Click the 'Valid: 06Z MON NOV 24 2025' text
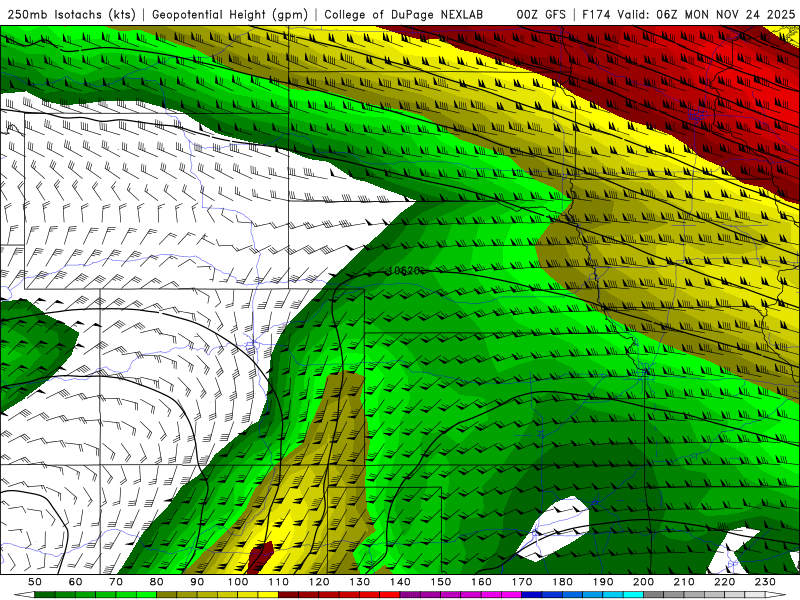This screenshot has height=600, width=800. [x=706, y=15]
